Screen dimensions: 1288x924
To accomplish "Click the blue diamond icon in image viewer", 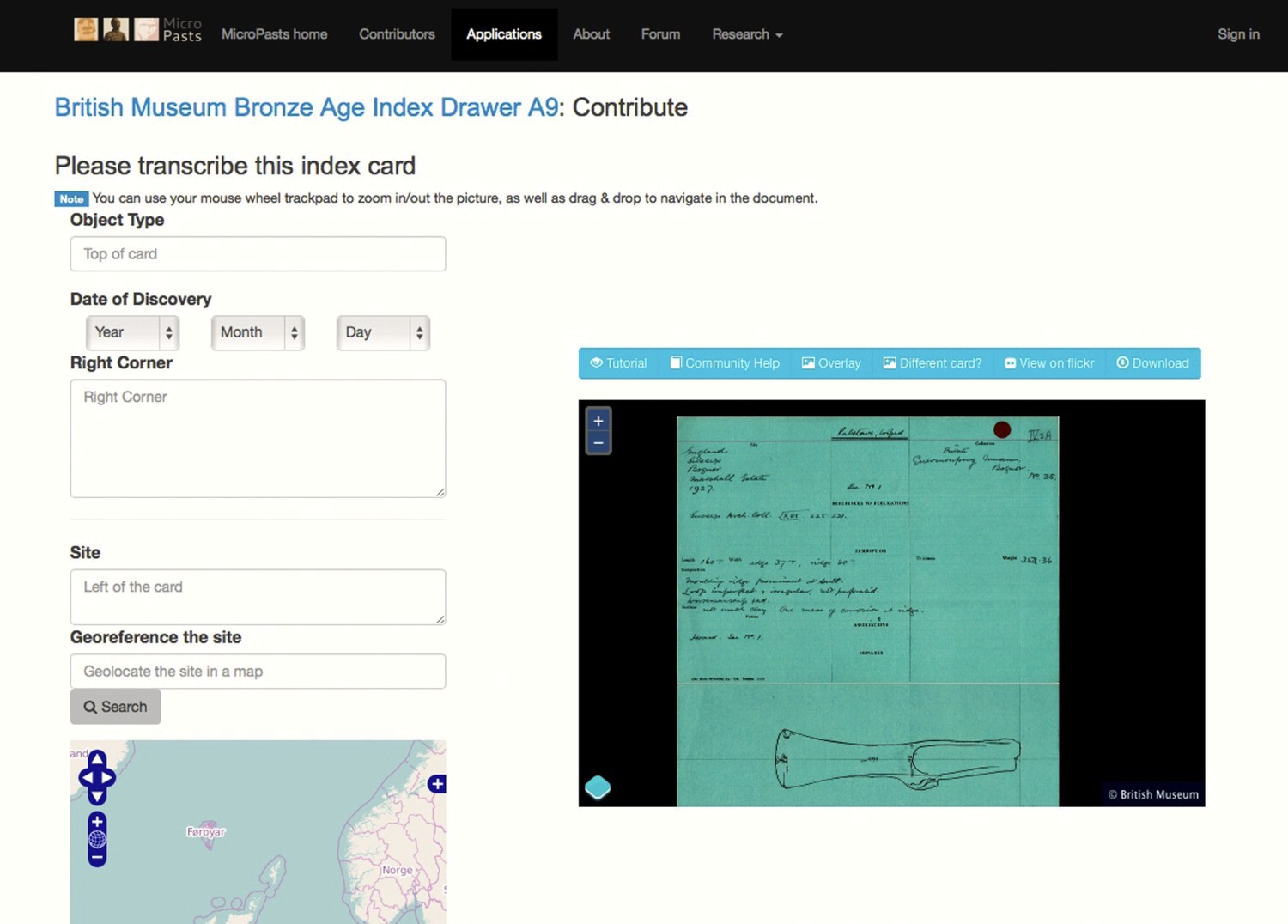I will click(598, 787).
